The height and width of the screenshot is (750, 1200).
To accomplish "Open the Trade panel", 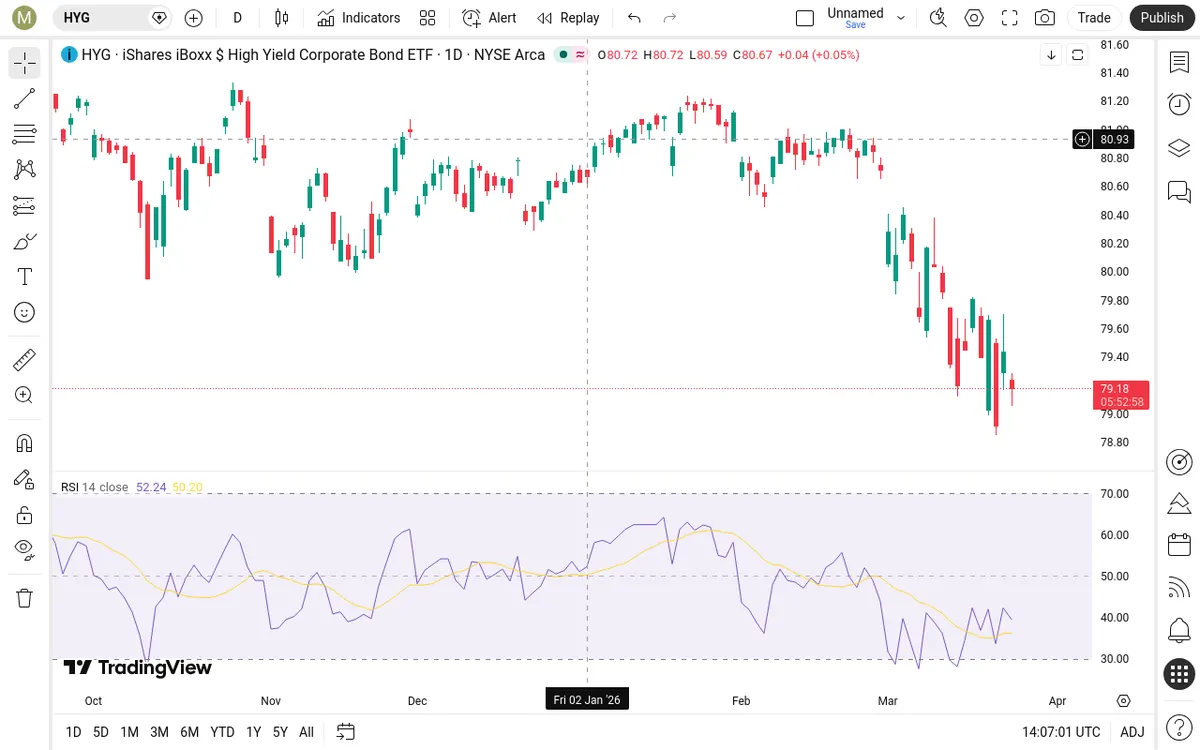I will [1094, 17].
